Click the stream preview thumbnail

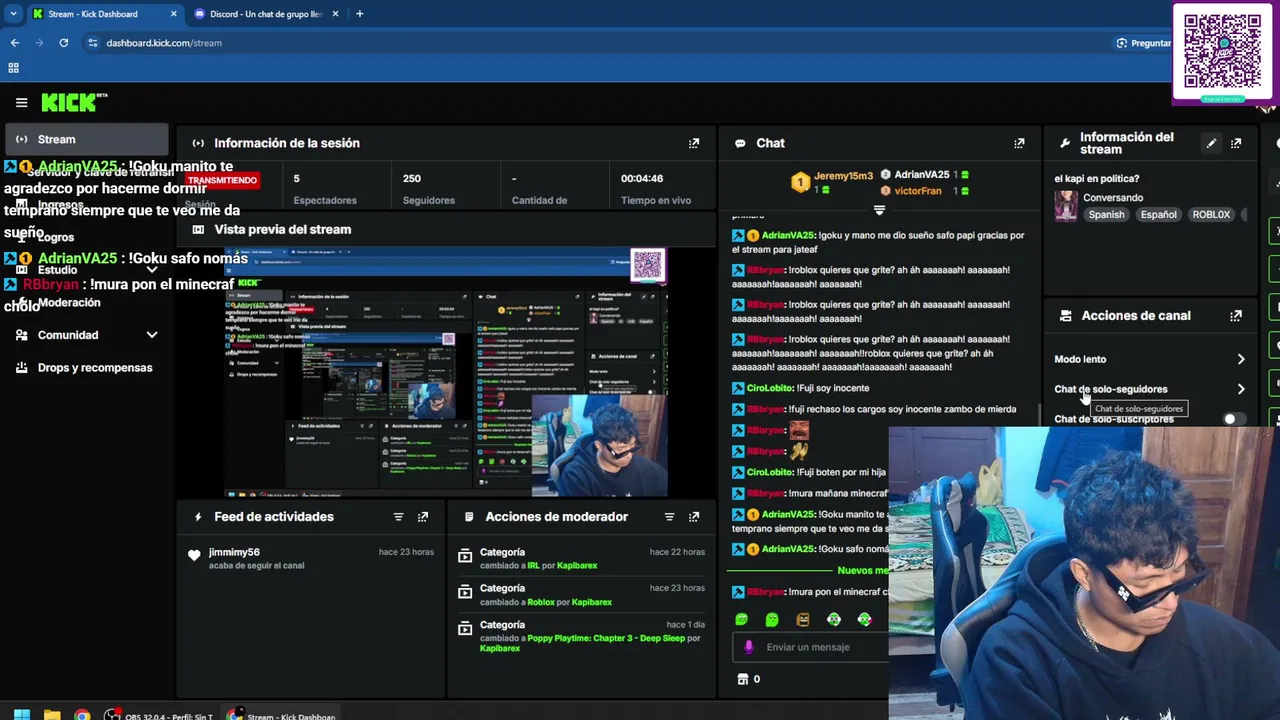[445, 372]
